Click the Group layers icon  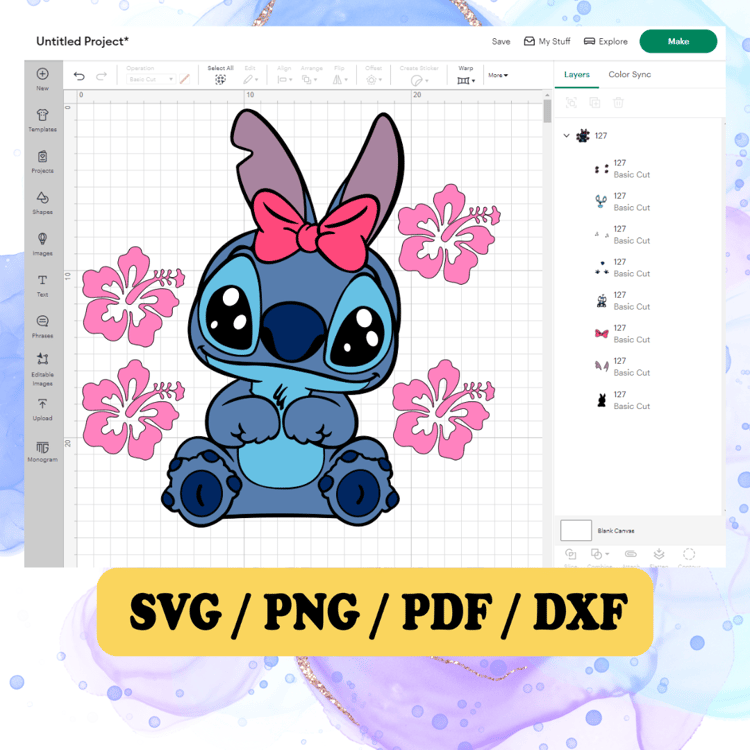point(571,102)
